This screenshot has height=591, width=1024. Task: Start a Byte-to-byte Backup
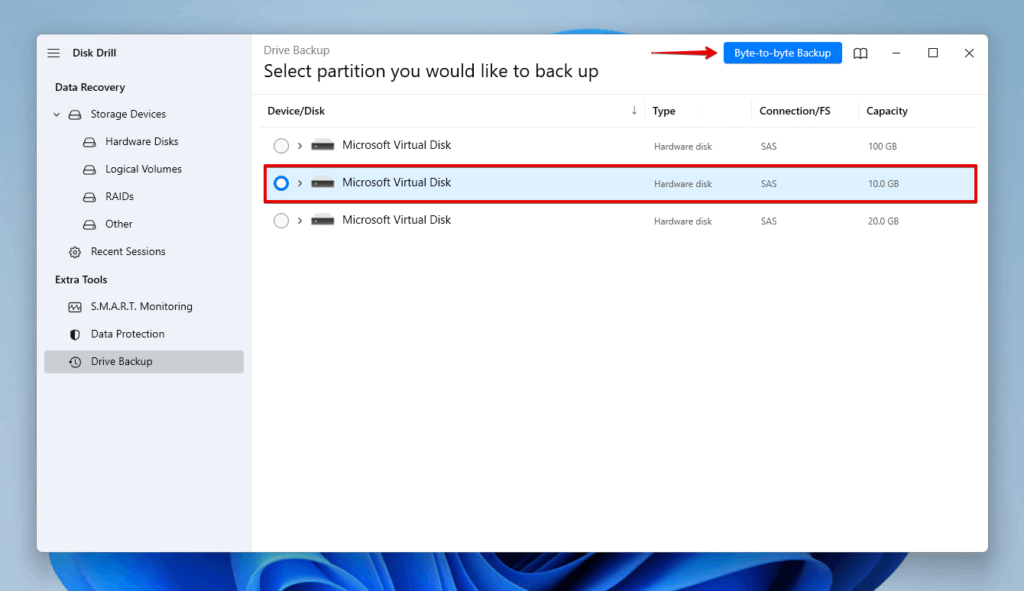pos(782,53)
